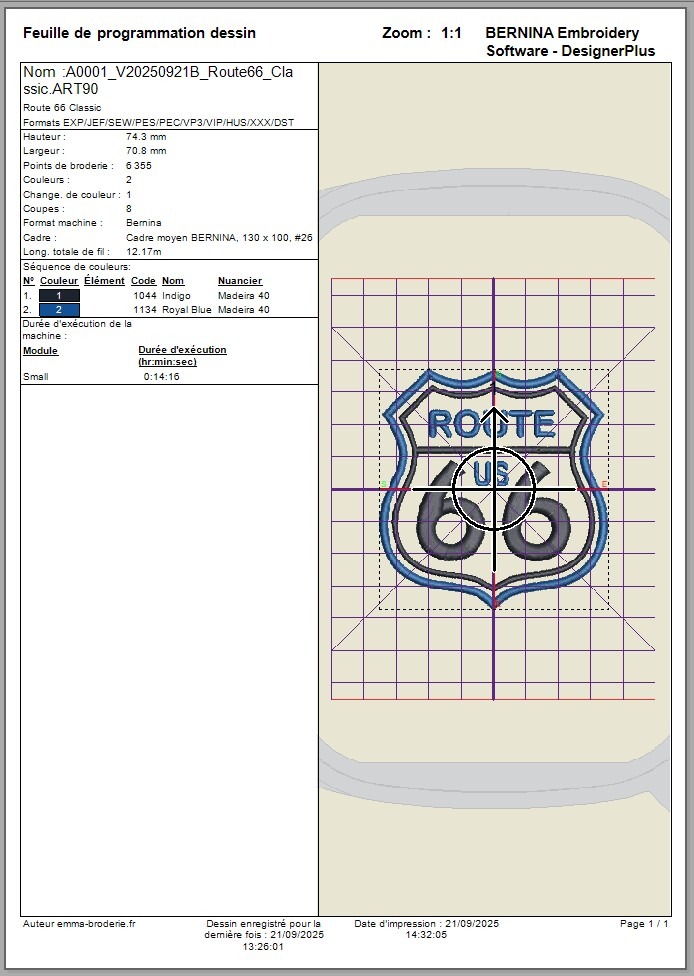This screenshot has width=694, height=976.
Task: Click the 'Points de broderie' value '6 355'
Action: tap(138, 166)
